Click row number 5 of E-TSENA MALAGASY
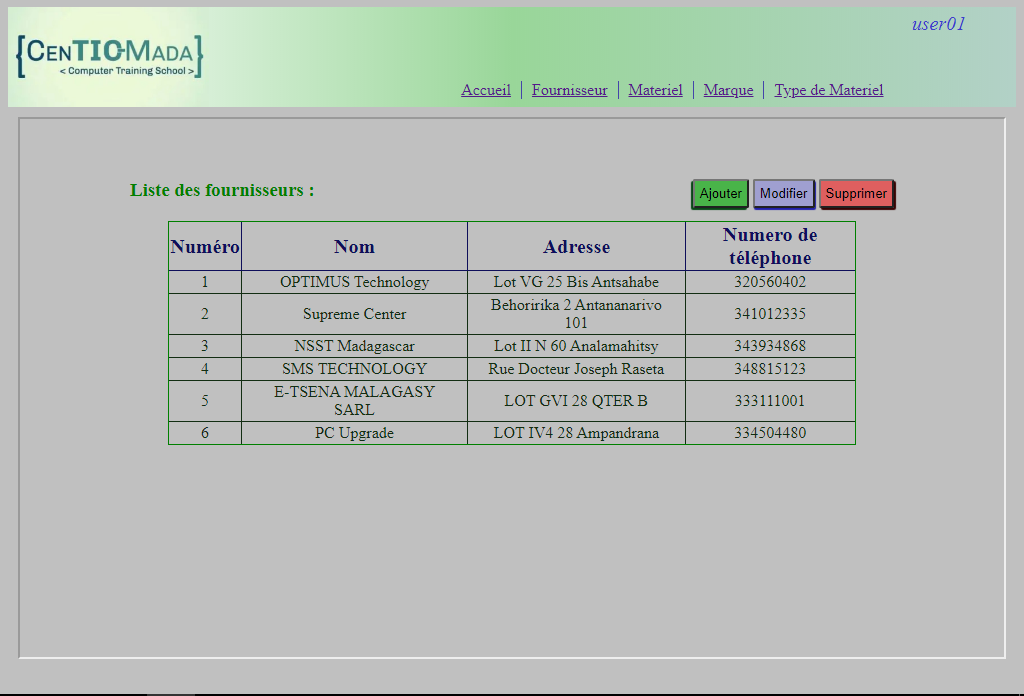Viewport: 1024px width, 696px height. [x=205, y=401]
